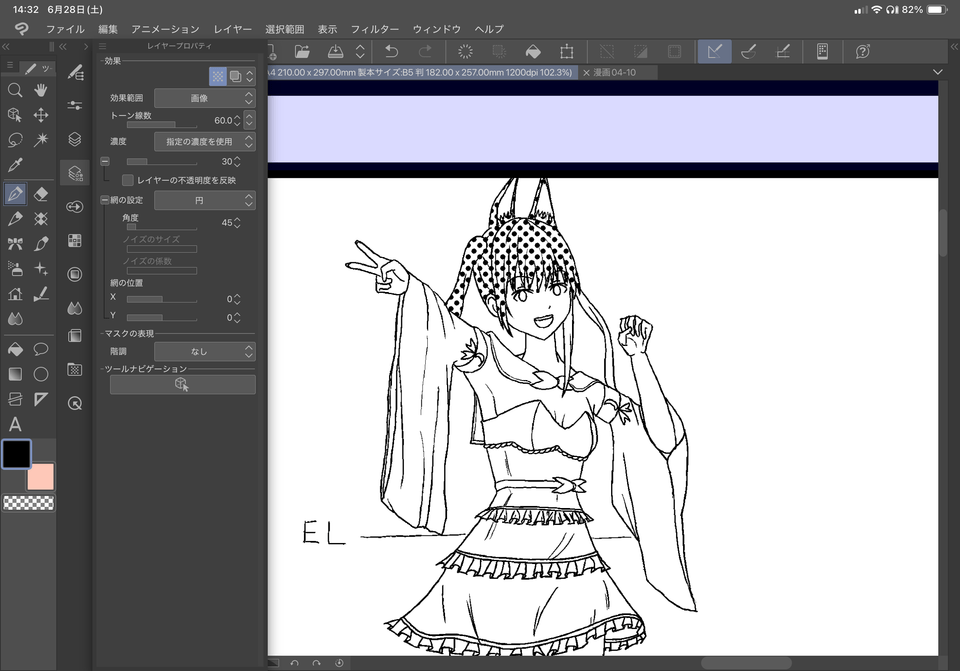Image resolution: width=960 pixels, height=671 pixels.
Task: Select the Lasso selection tool
Action: click(x=15, y=140)
